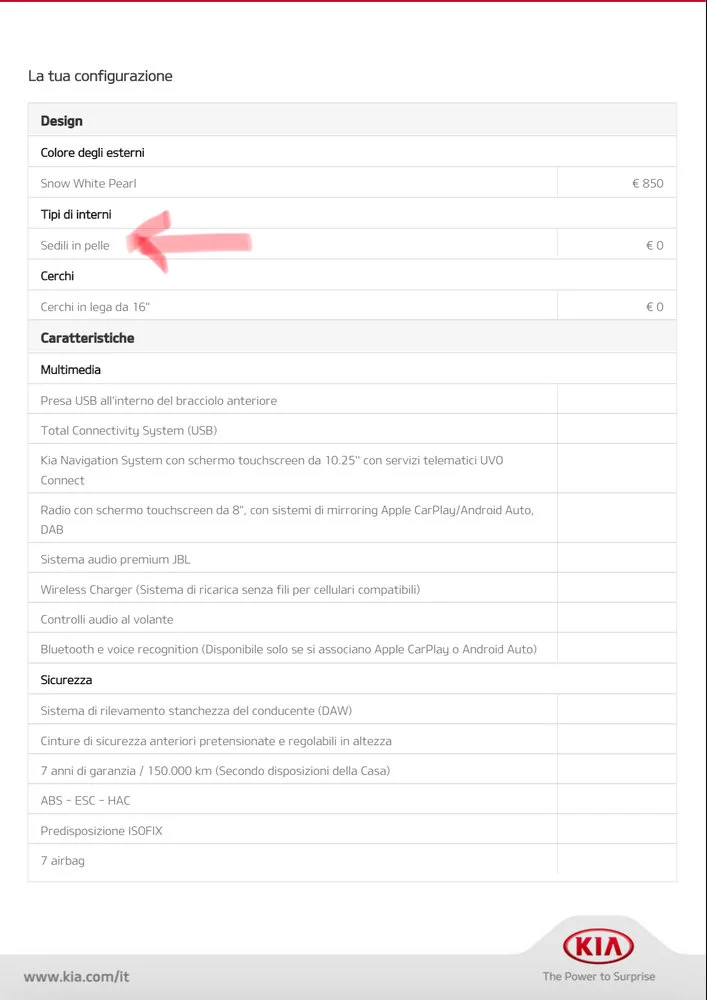This screenshot has width=707, height=1000.
Task: Click the Snow White Pearl row
Action: [x=352, y=183]
